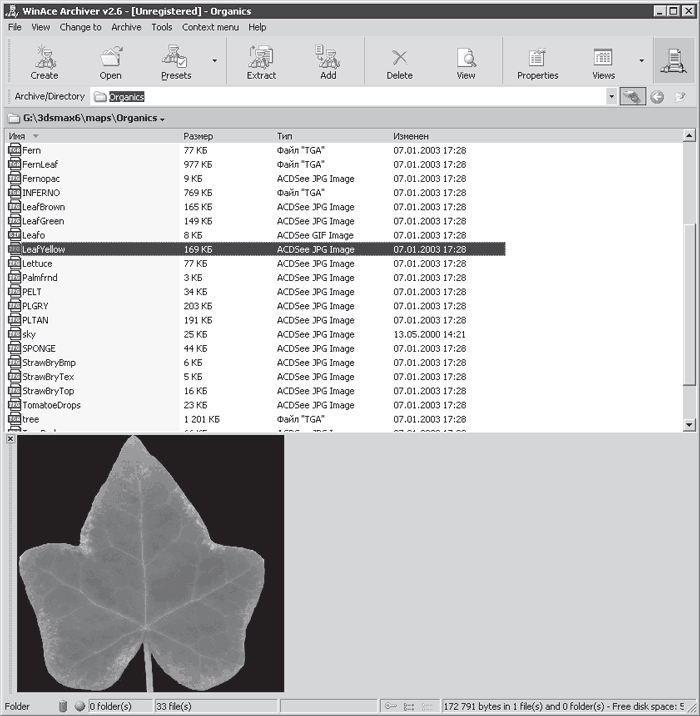The width and height of the screenshot is (700, 716).
Task: Select the PLGRY file
Action: 257,306
